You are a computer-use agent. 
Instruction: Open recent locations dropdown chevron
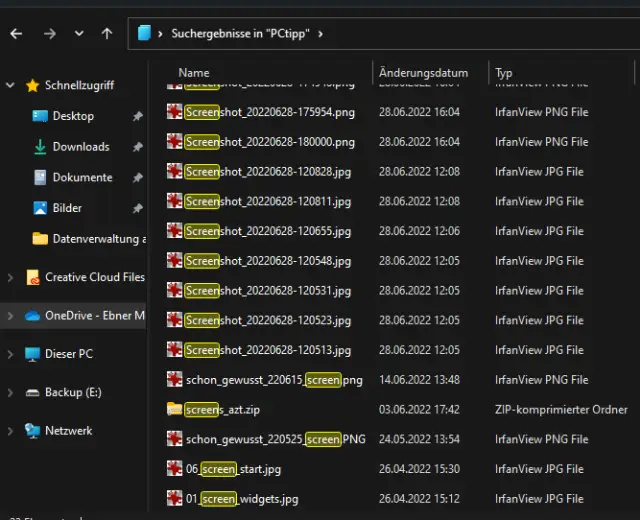(x=79, y=33)
